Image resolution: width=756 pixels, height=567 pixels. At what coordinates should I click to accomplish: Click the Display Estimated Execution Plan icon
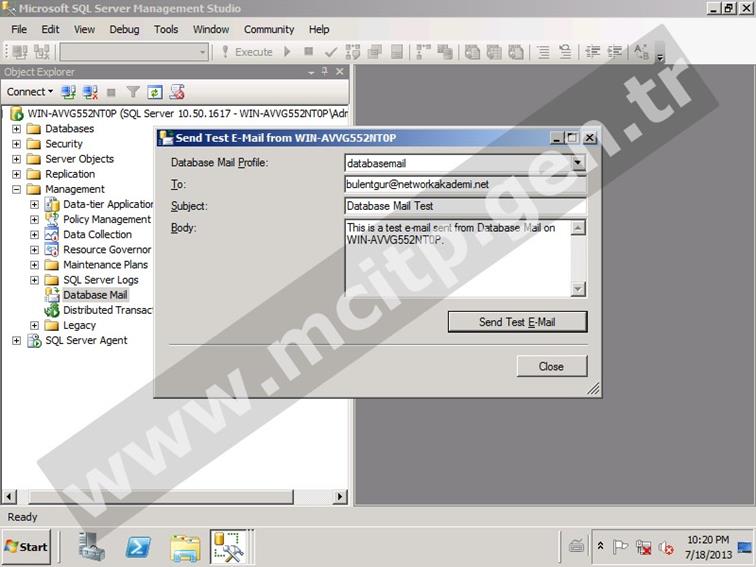pos(353,52)
